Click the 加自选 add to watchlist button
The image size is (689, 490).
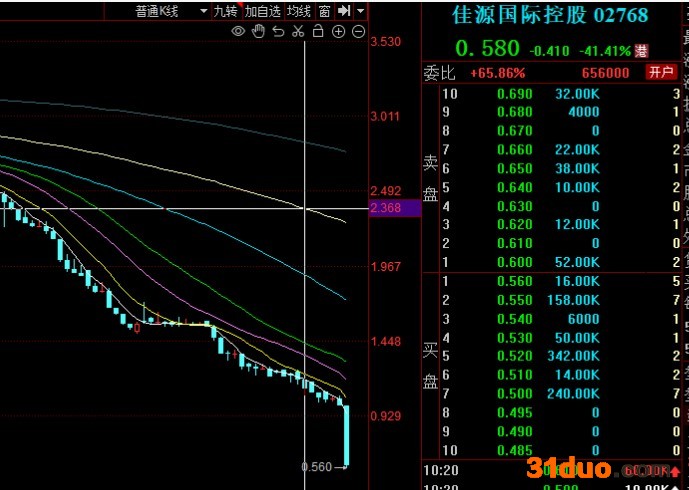coord(262,11)
